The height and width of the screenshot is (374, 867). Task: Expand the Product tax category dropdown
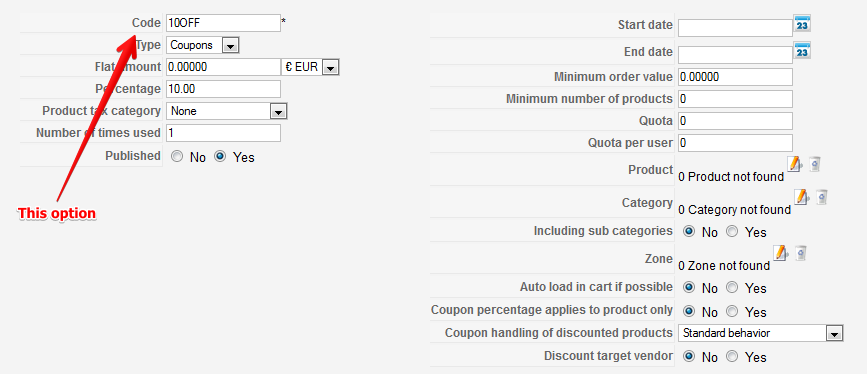(227, 111)
